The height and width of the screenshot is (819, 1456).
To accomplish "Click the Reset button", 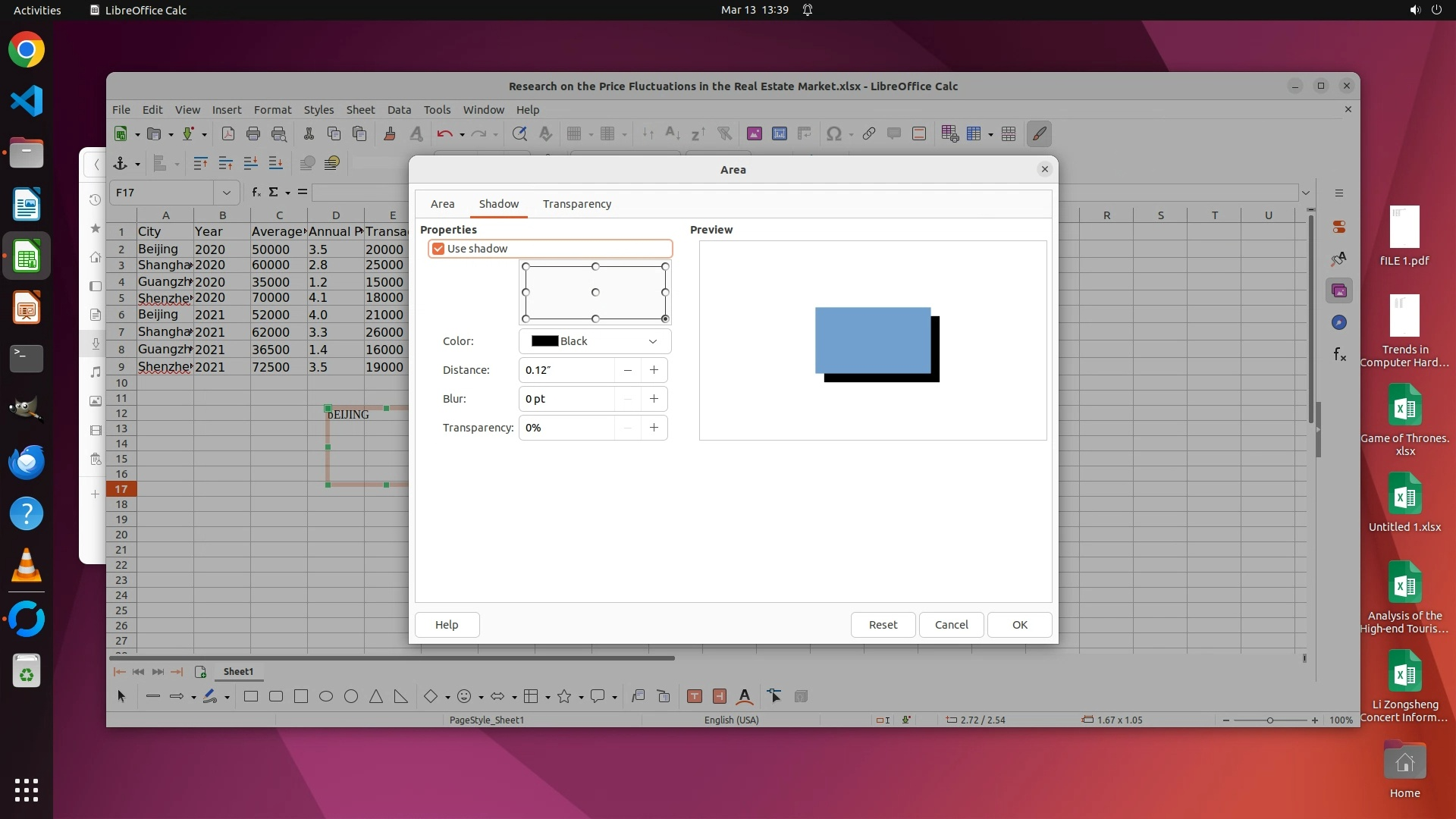I will [x=883, y=625].
